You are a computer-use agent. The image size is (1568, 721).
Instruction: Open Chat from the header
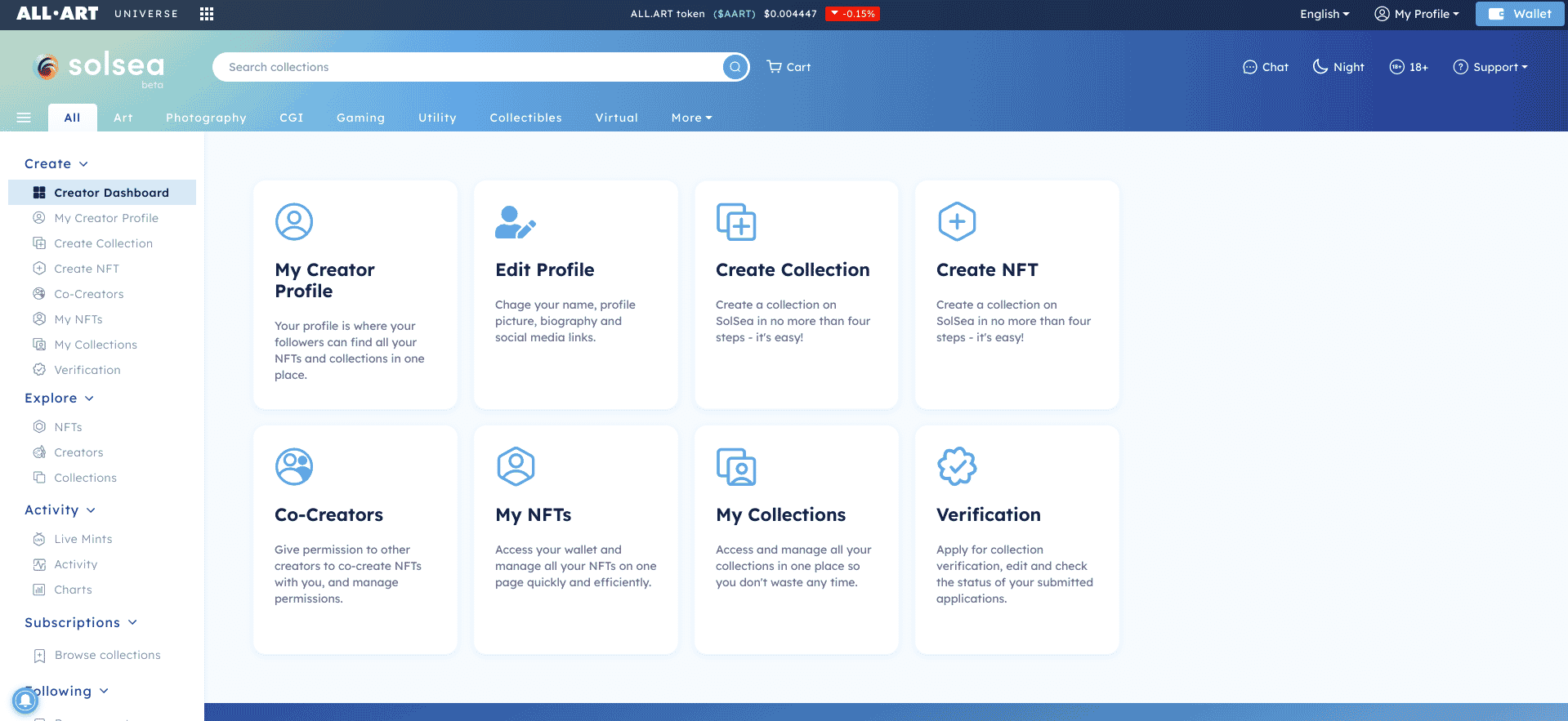1266,67
